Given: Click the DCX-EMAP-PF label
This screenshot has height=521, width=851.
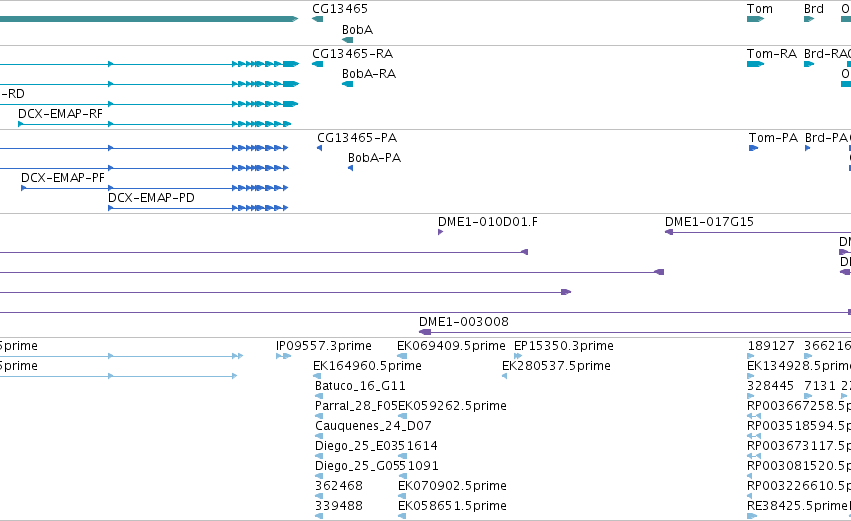Looking at the screenshot, I should pyautogui.click(x=62, y=178).
